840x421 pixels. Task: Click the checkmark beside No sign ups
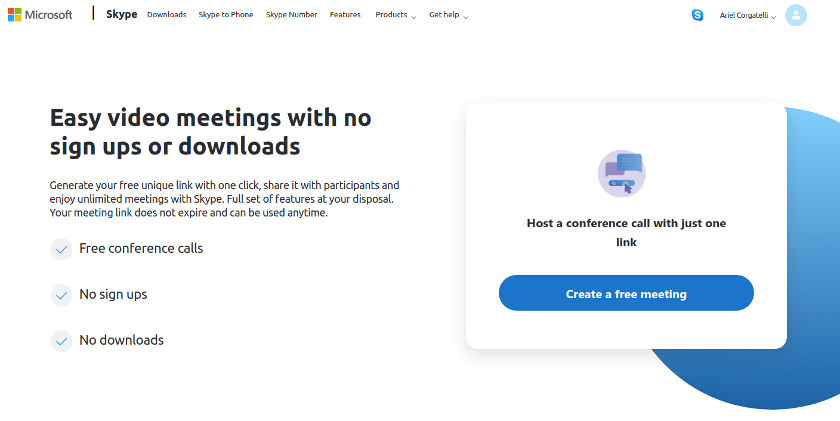62,295
